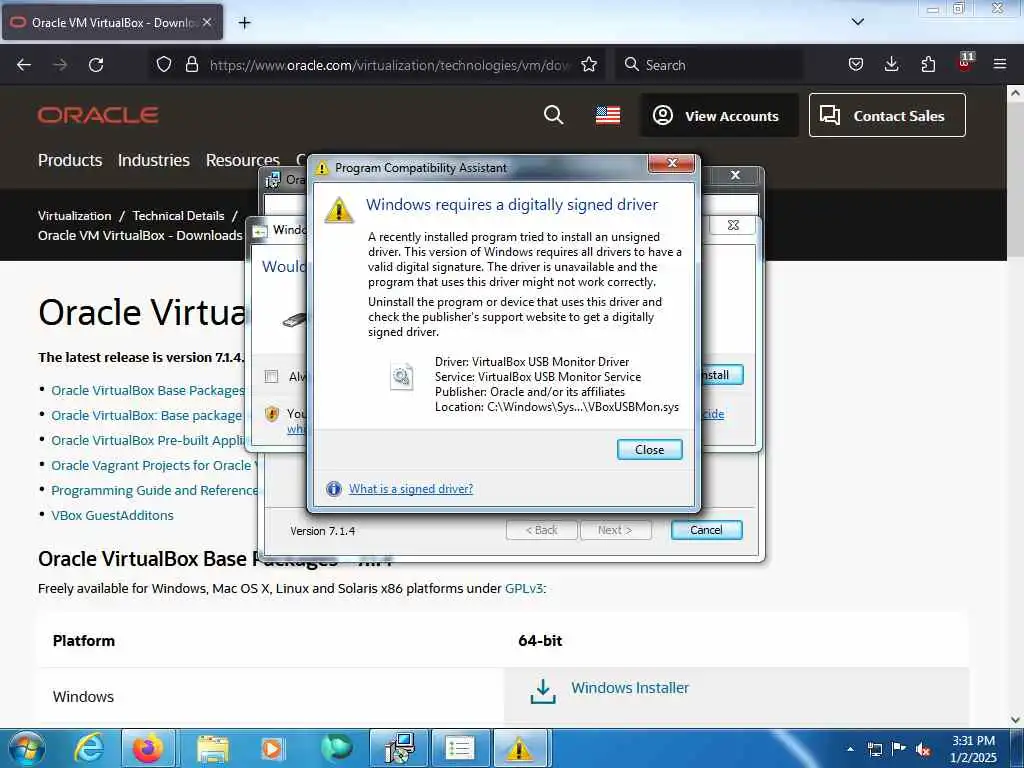The width and height of the screenshot is (1024, 768).
Task: Click Cancel in the VirtualBox setup window
Action: point(706,530)
